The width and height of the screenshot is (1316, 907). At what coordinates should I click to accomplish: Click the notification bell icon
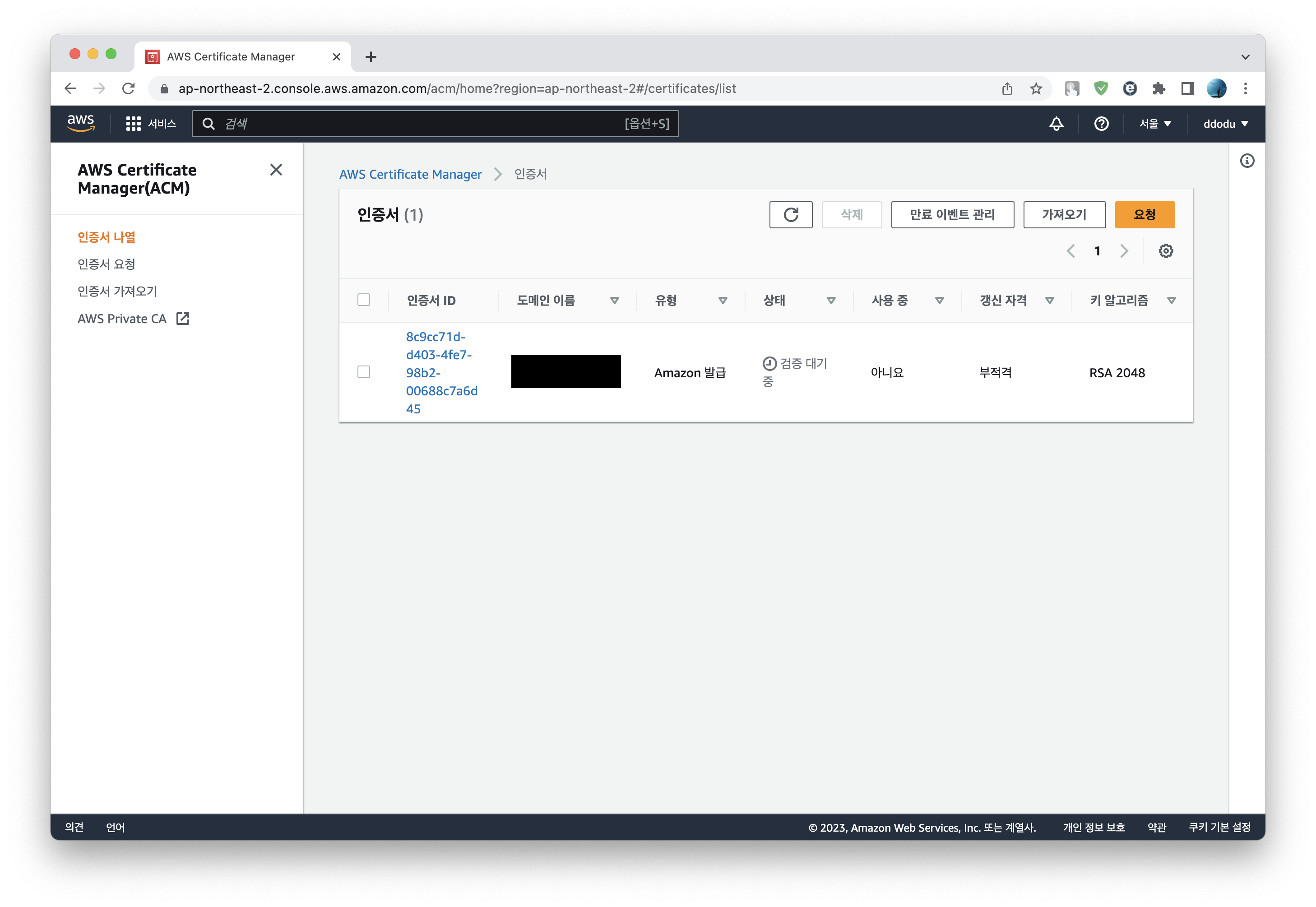[x=1056, y=124]
